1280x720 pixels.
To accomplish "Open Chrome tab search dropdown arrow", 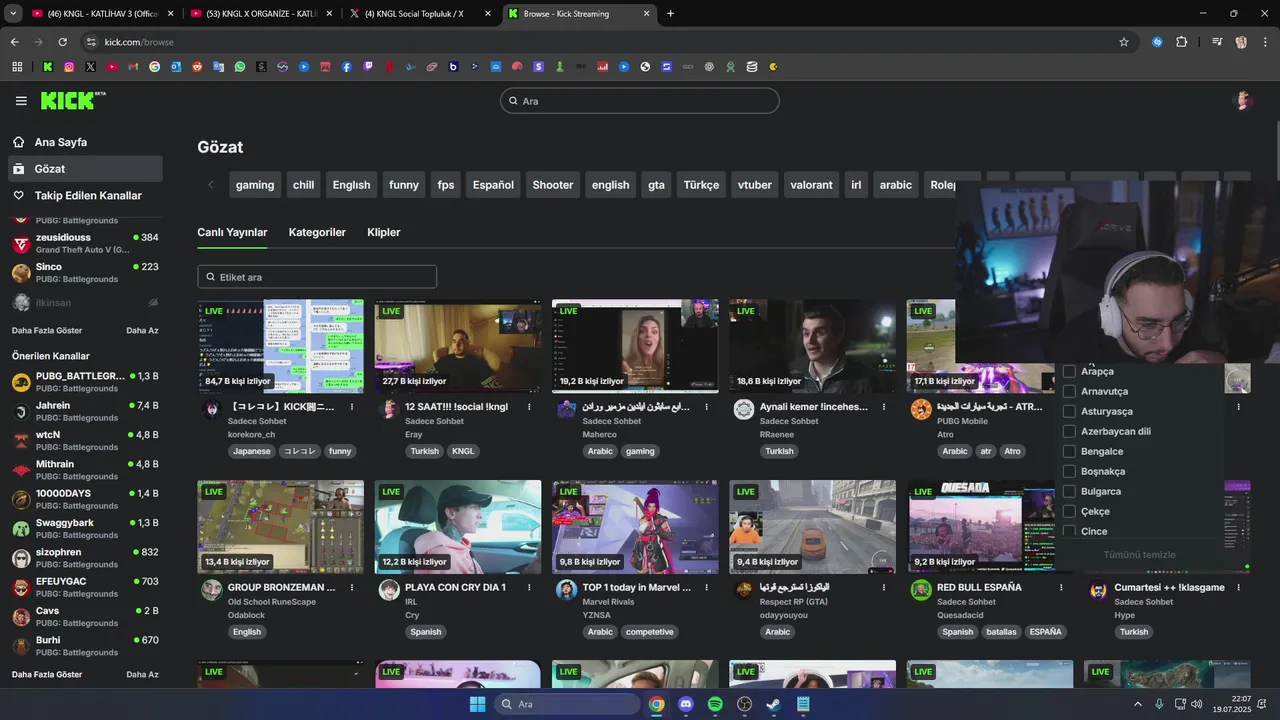I will coord(13,14).
